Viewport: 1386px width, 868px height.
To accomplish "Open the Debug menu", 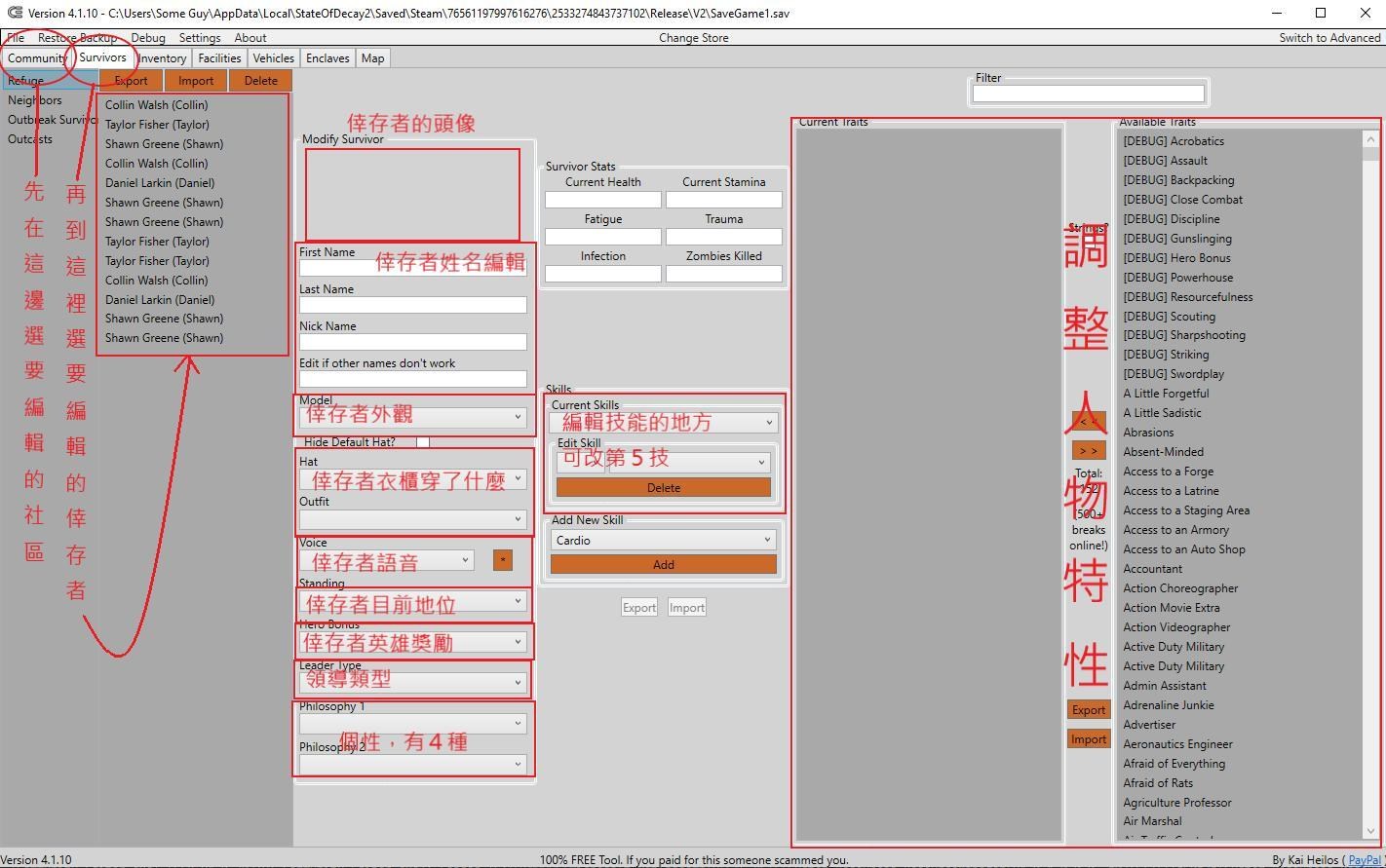I will (x=147, y=38).
